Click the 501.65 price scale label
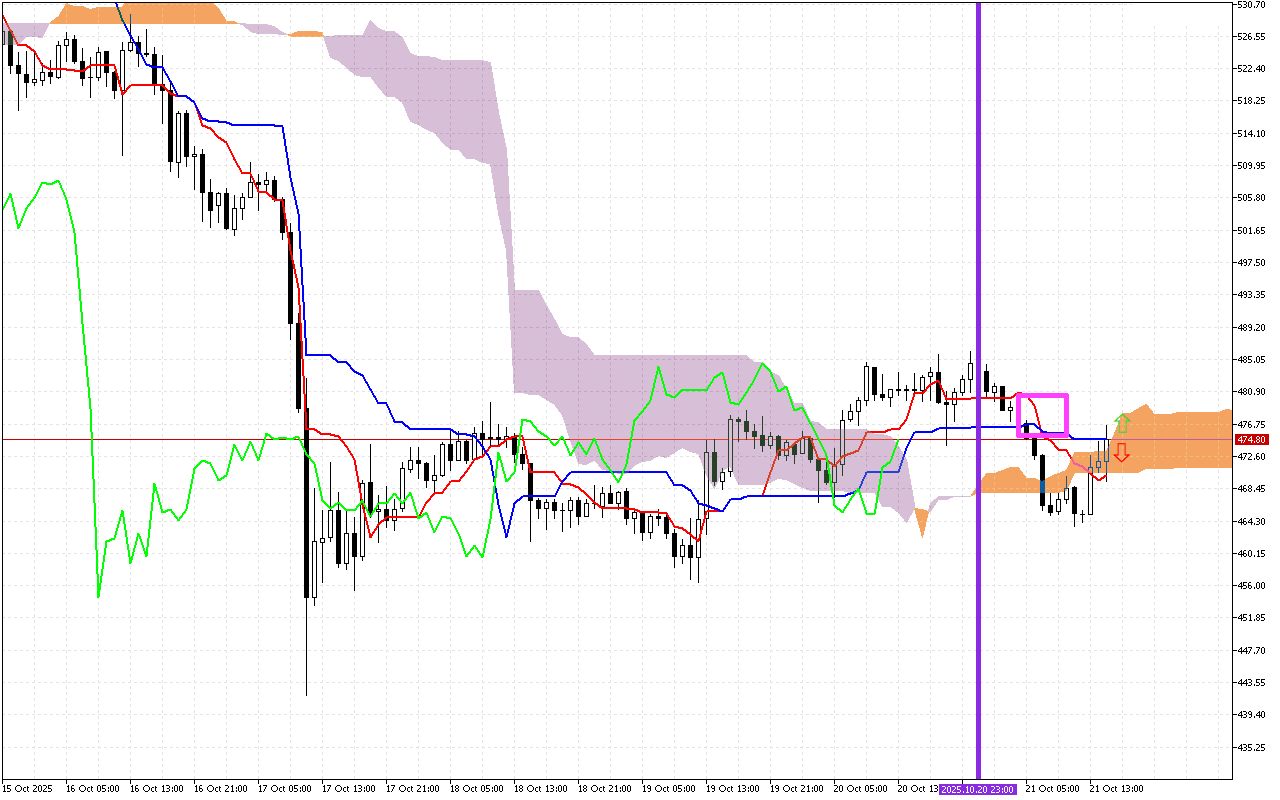This screenshot has width=1280, height=800. click(x=1252, y=230)
